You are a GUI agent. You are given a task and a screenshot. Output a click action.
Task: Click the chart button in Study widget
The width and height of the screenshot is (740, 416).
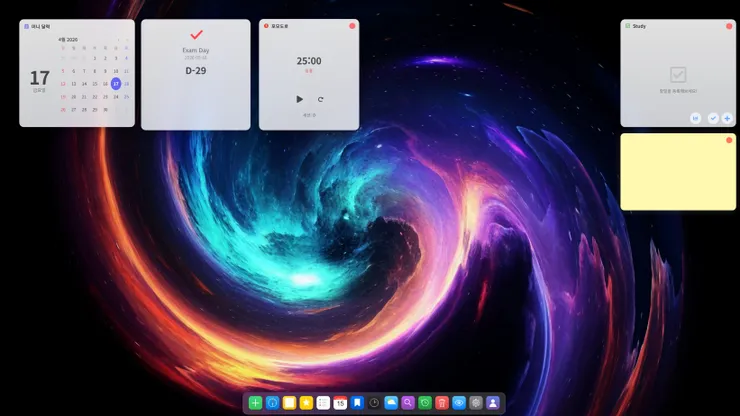[x=695, y=118]
